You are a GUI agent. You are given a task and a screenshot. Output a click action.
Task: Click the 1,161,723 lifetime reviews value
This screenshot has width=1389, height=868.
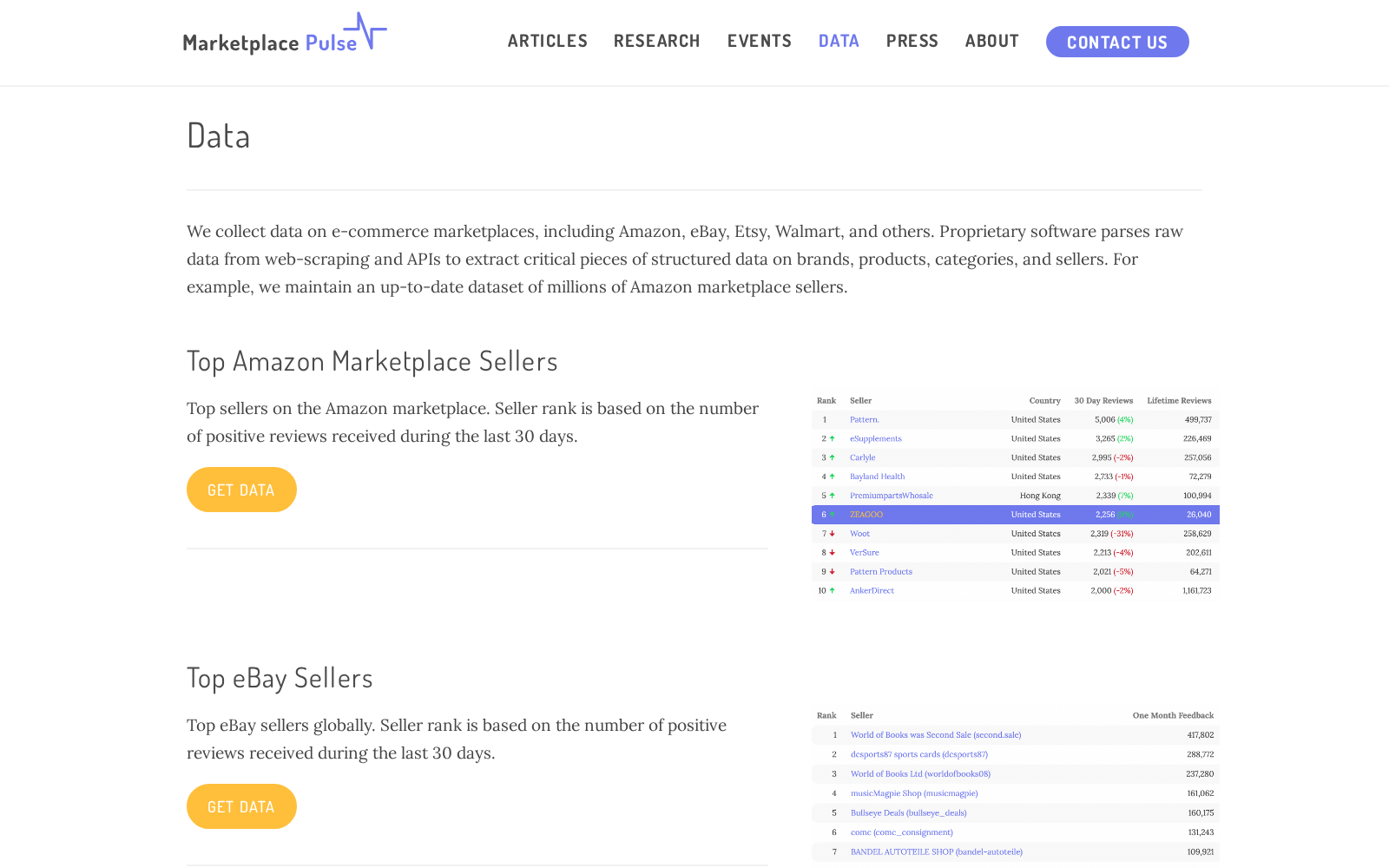(1196, 591)
